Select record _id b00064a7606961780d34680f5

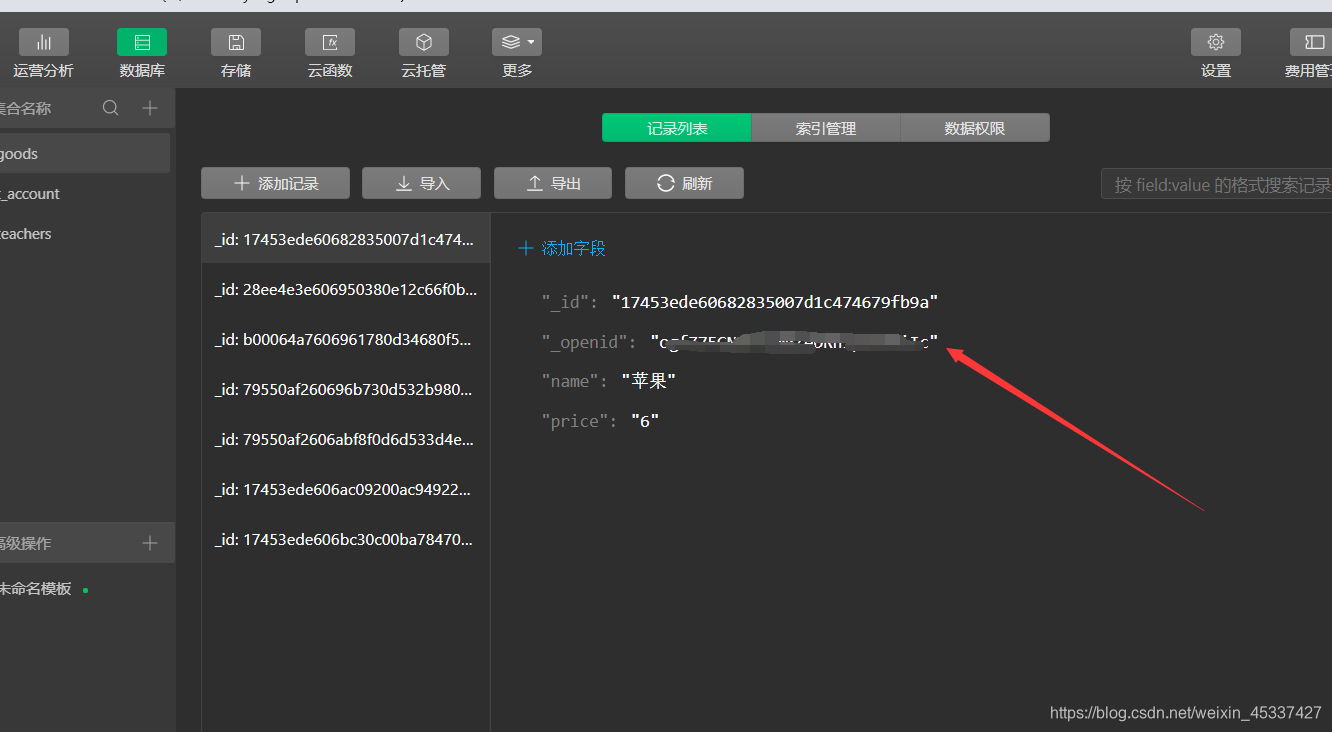coord(346,339)
